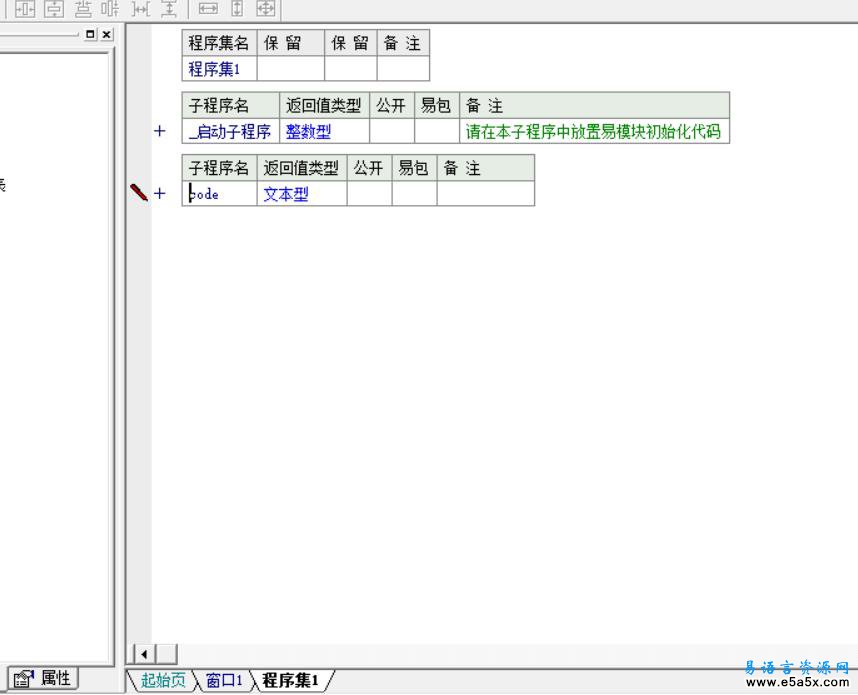858x695 pixels.
Task: Click the equal horizontal spacing toolbar icon
Action: pos(141,9)
